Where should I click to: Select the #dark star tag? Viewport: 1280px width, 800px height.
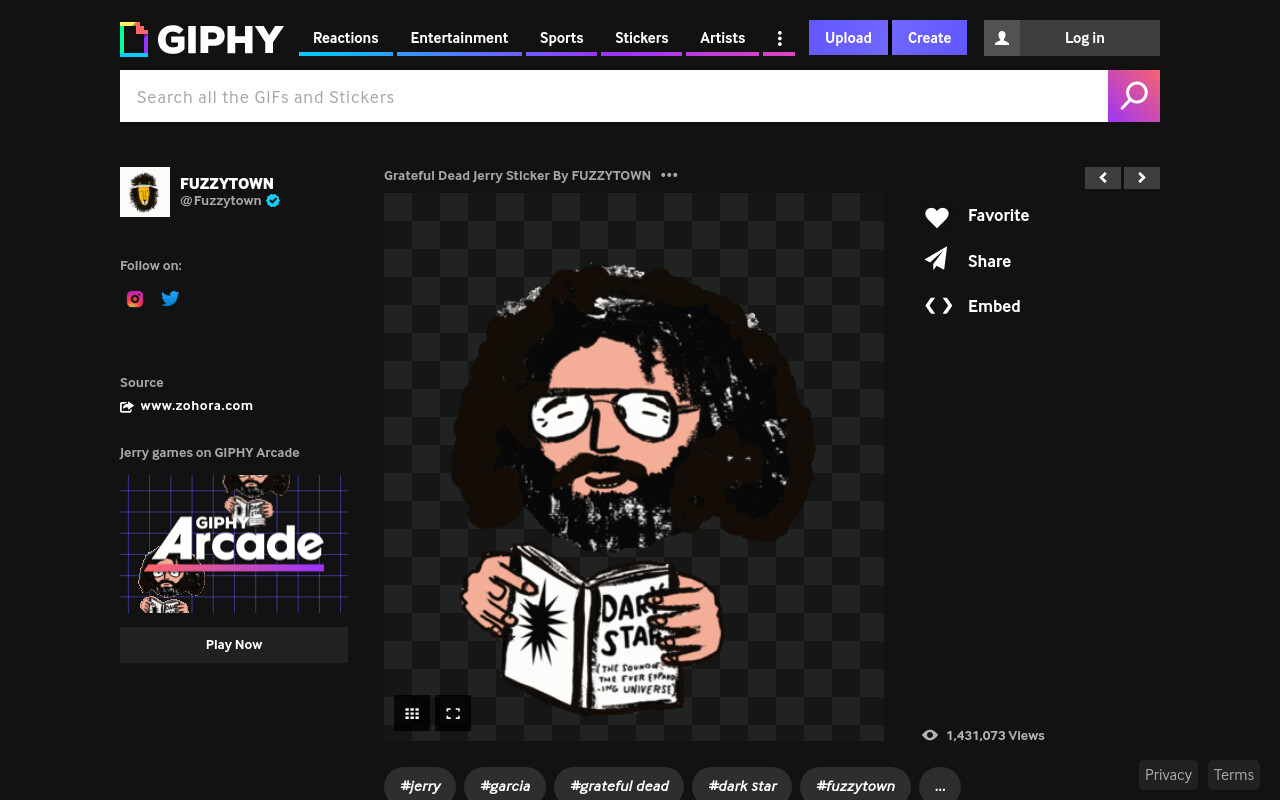(x=742, y=786)
